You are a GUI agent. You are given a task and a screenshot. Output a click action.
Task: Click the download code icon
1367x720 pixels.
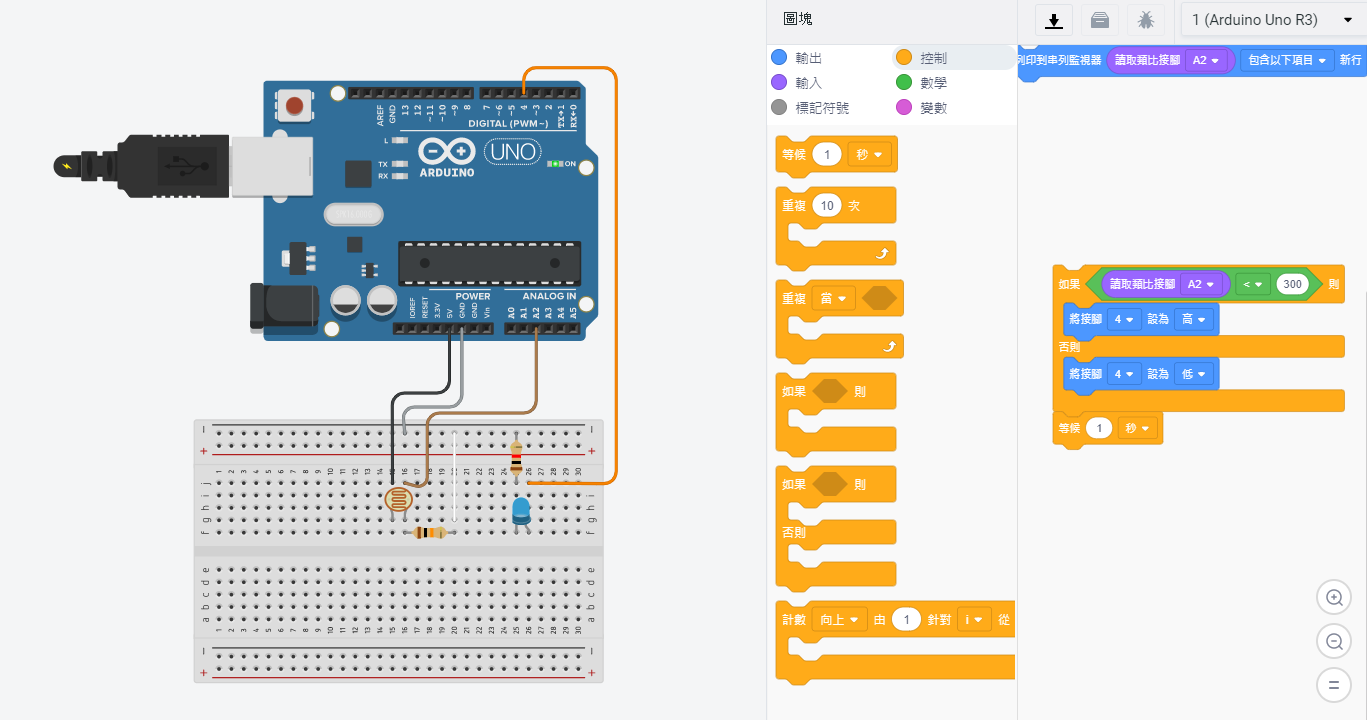point(1053,20)
